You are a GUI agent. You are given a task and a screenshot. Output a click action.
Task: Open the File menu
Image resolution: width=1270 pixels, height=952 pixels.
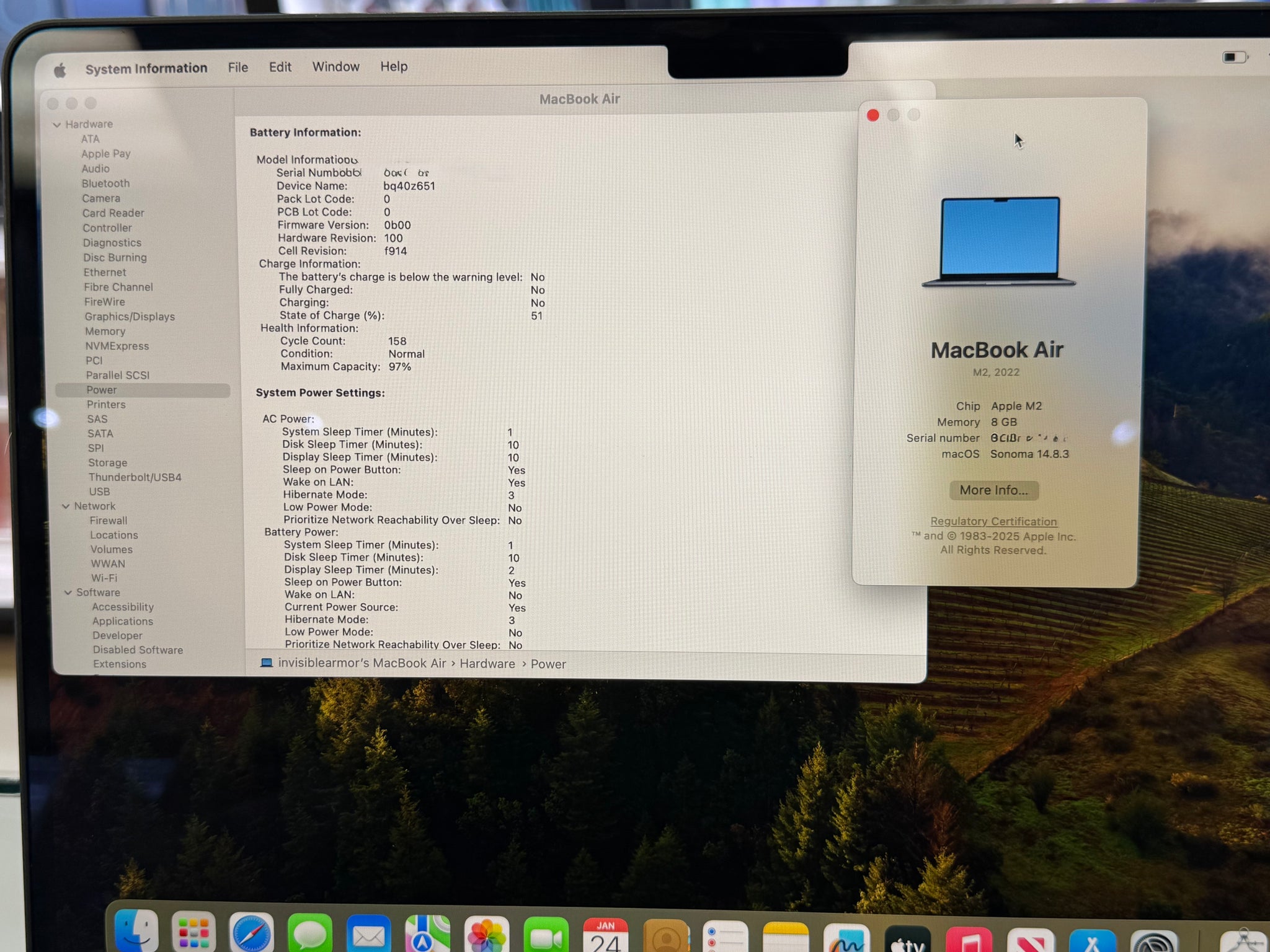point(238,67)
